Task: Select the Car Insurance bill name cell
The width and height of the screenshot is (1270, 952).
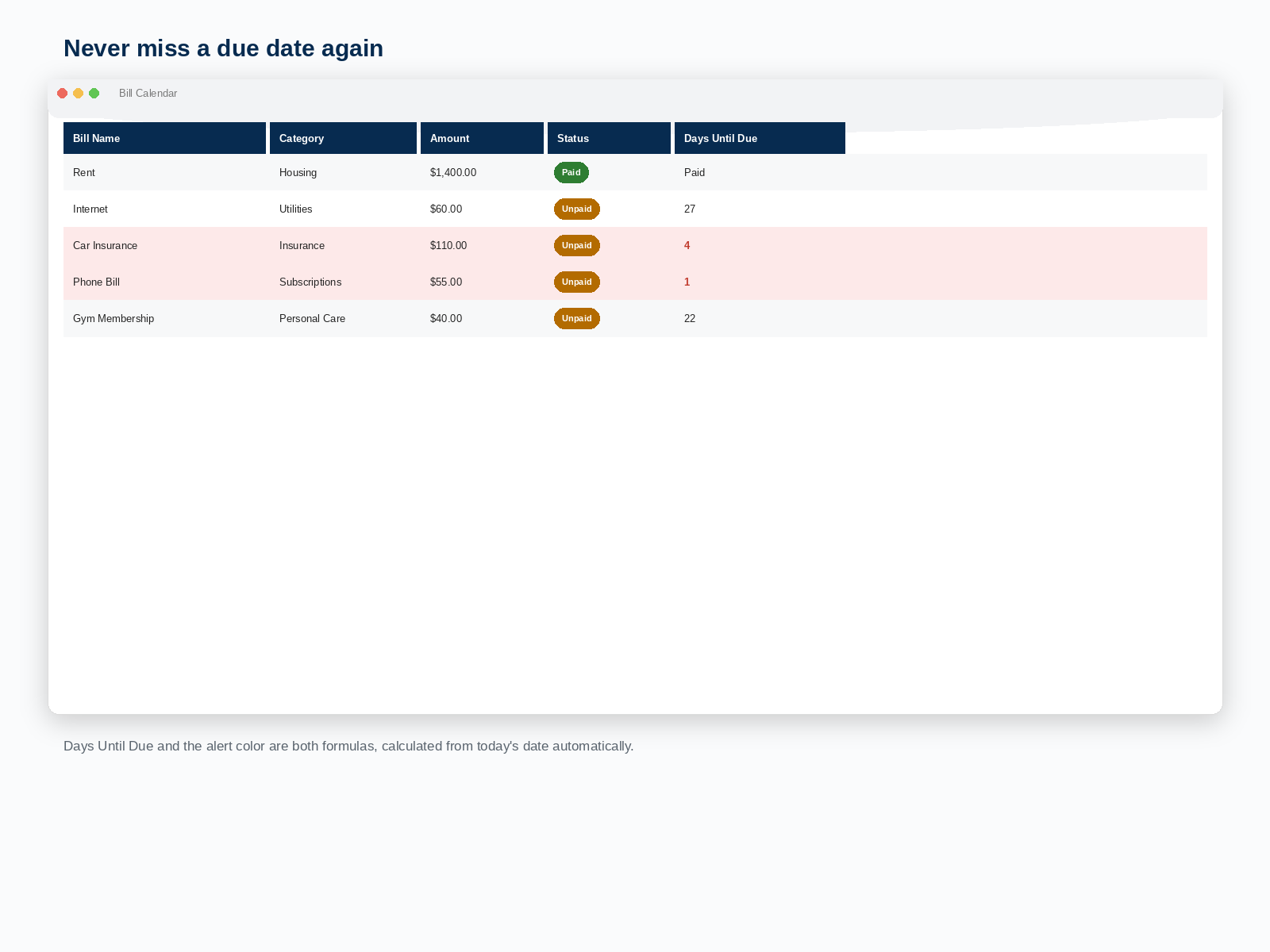Action: pos(105,245)
